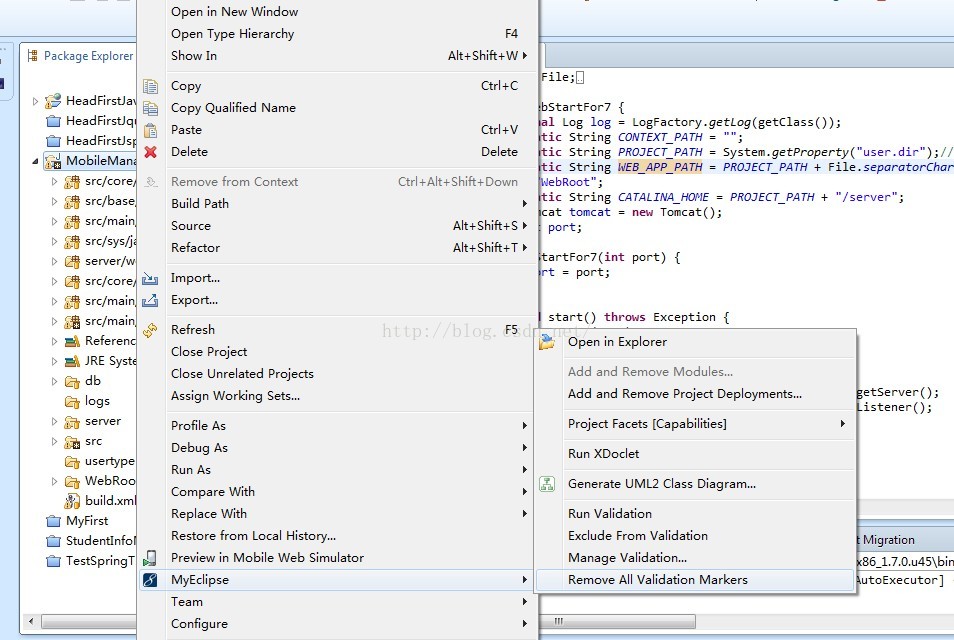Click the db folder icon
954x640 pixels.
72,381
